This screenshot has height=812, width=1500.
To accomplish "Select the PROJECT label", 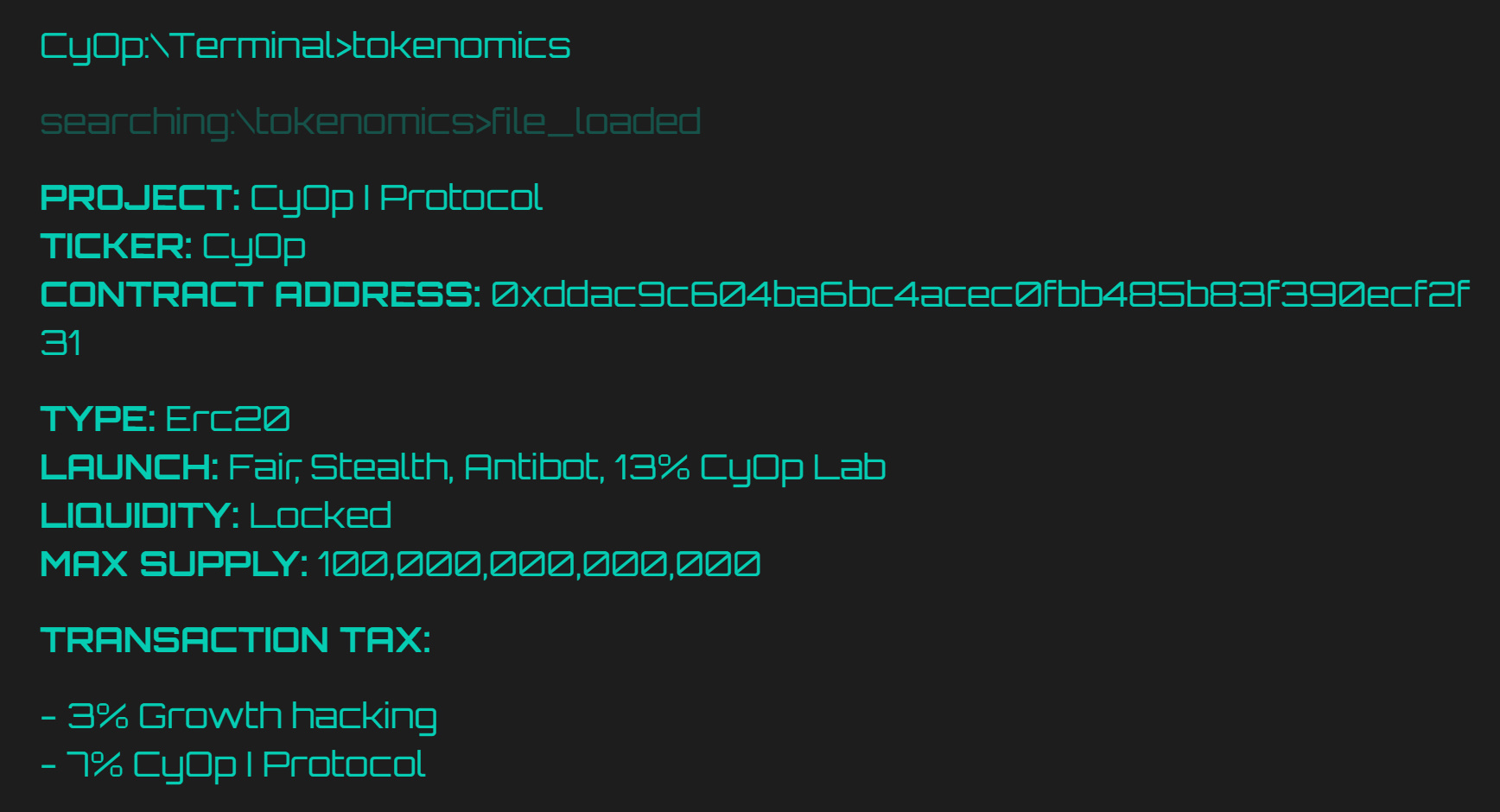I will [140, 198].
